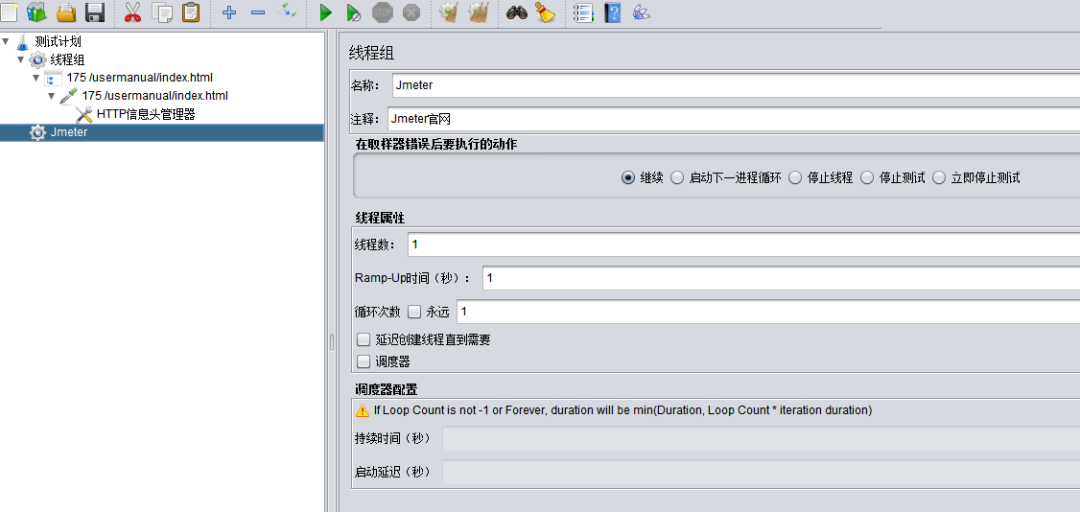Viewport: 1080px width, 512px height.
Task: Create a new test plan with toolbar icon
Action: pyautogui.click(x=8, y=12)
